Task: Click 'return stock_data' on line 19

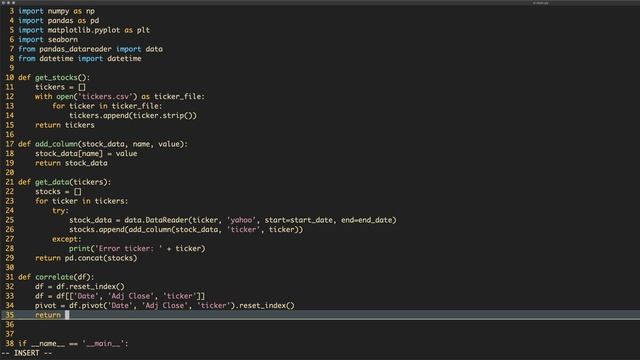Action: point(71,163)
